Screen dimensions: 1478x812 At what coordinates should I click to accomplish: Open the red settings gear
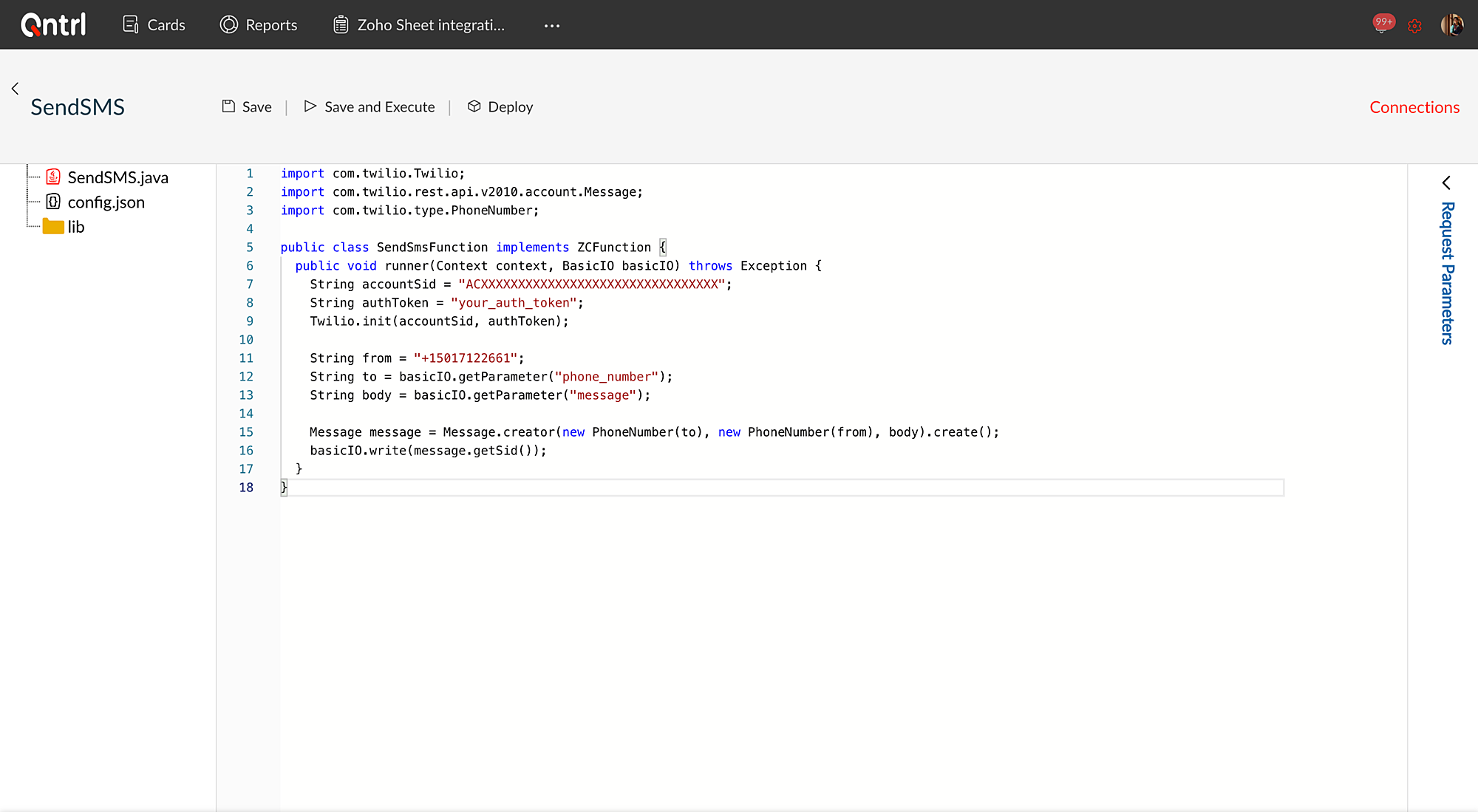[x=1414, y=26]
